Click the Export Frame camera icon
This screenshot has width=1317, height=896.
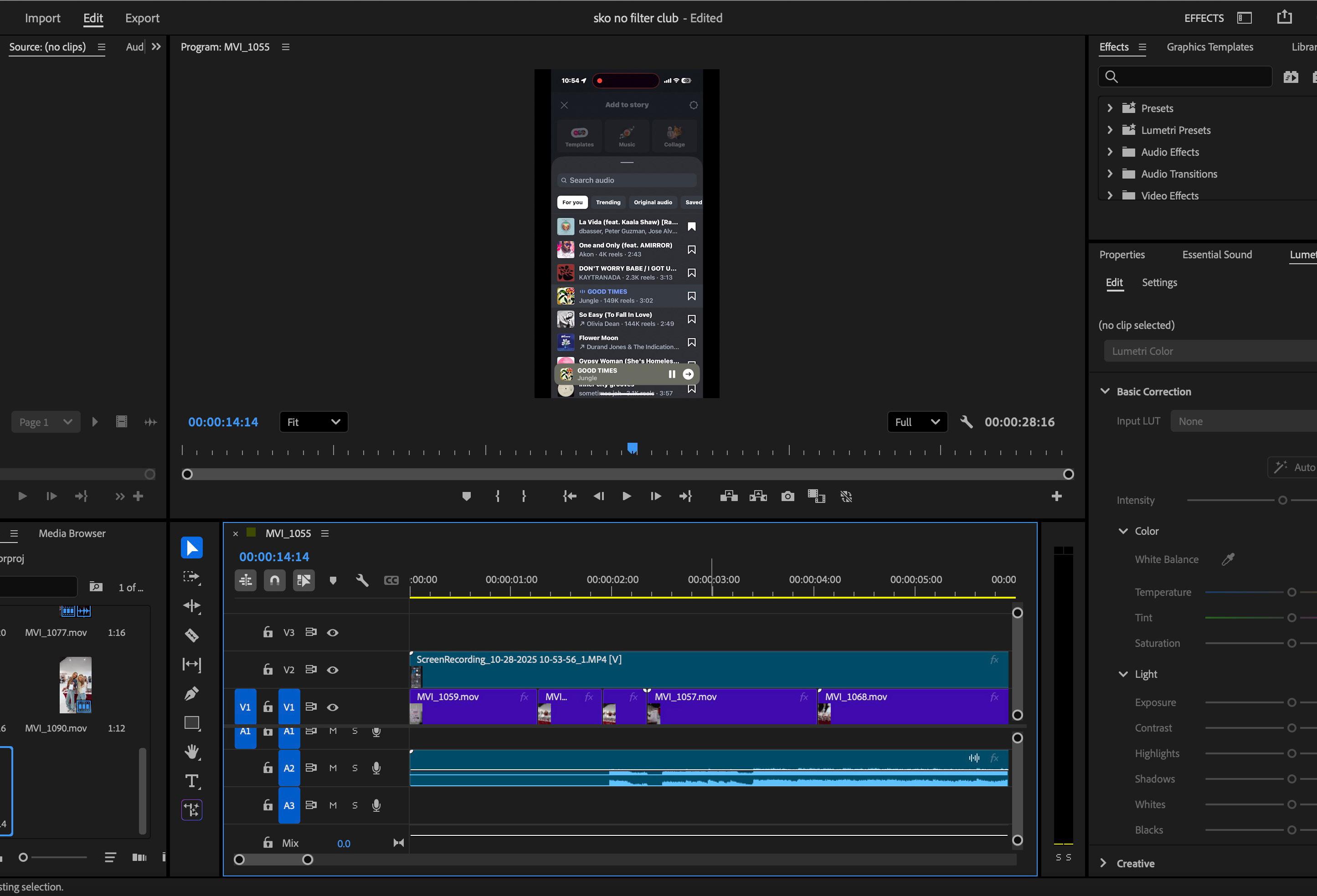(787, 497)
